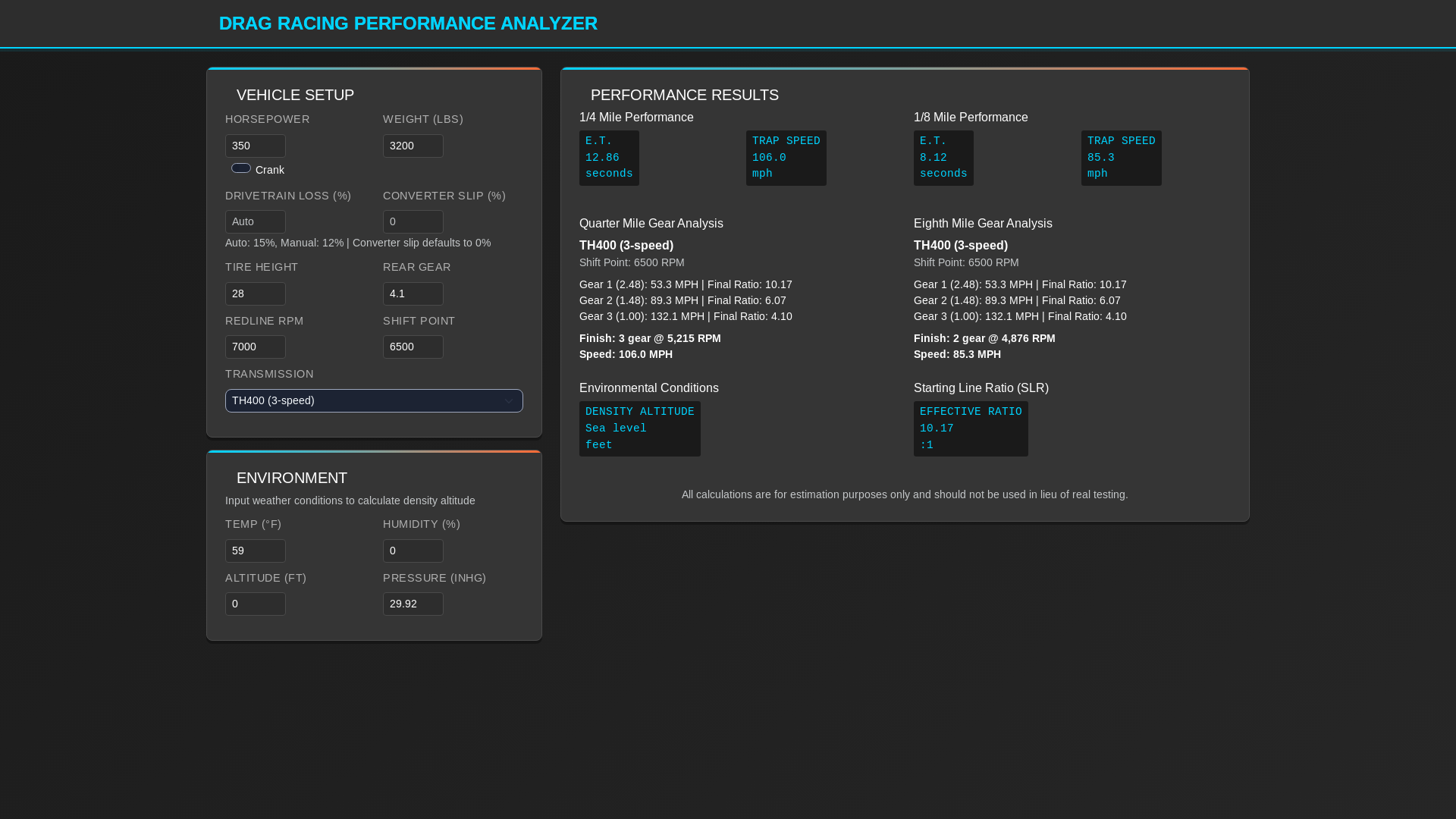The height and width of the screenshot is (819, 1456).
Task: Click the Performance Results heading
Action: tap(685, 95)
